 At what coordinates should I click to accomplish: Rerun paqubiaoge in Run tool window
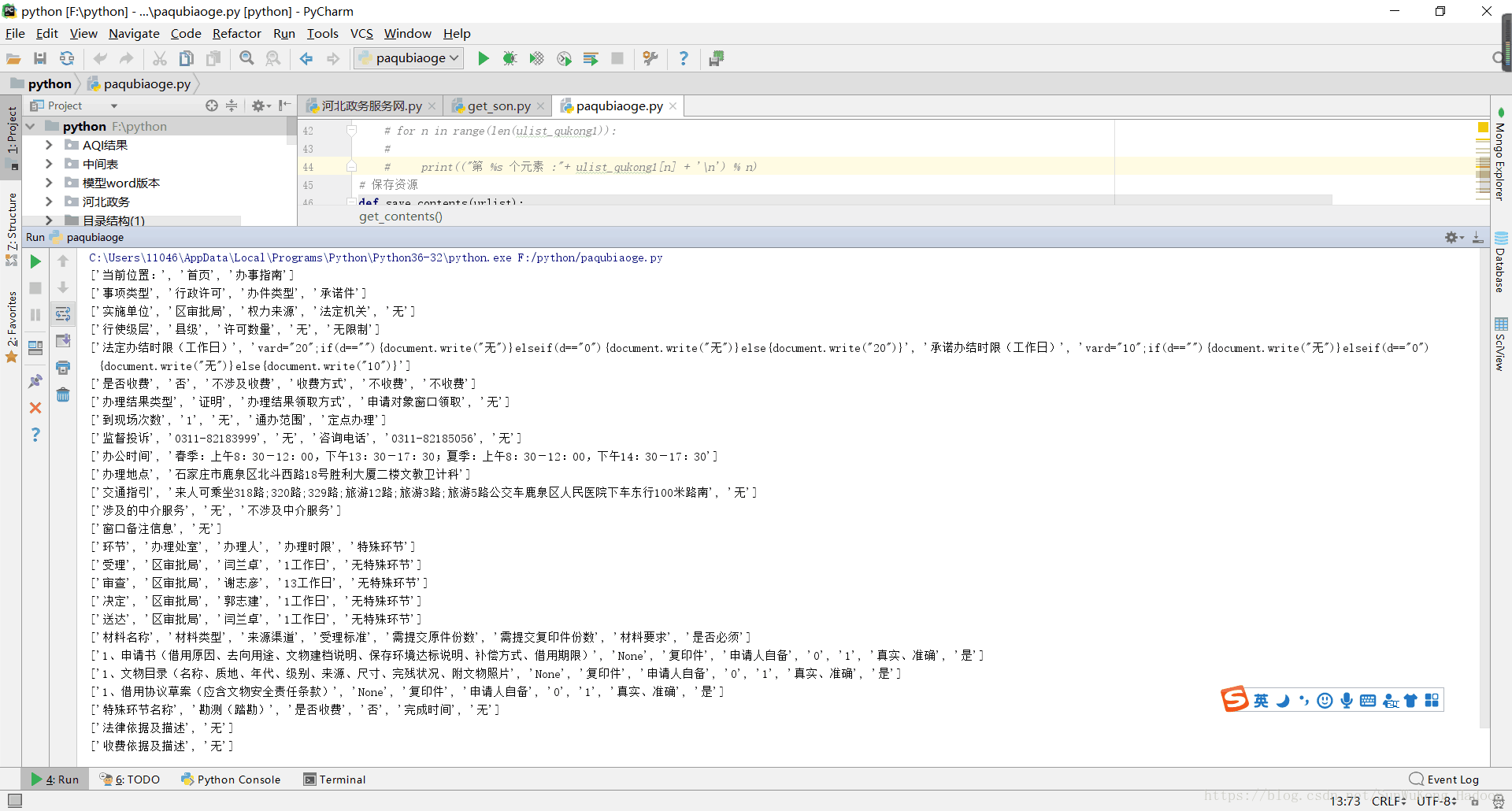35,261
